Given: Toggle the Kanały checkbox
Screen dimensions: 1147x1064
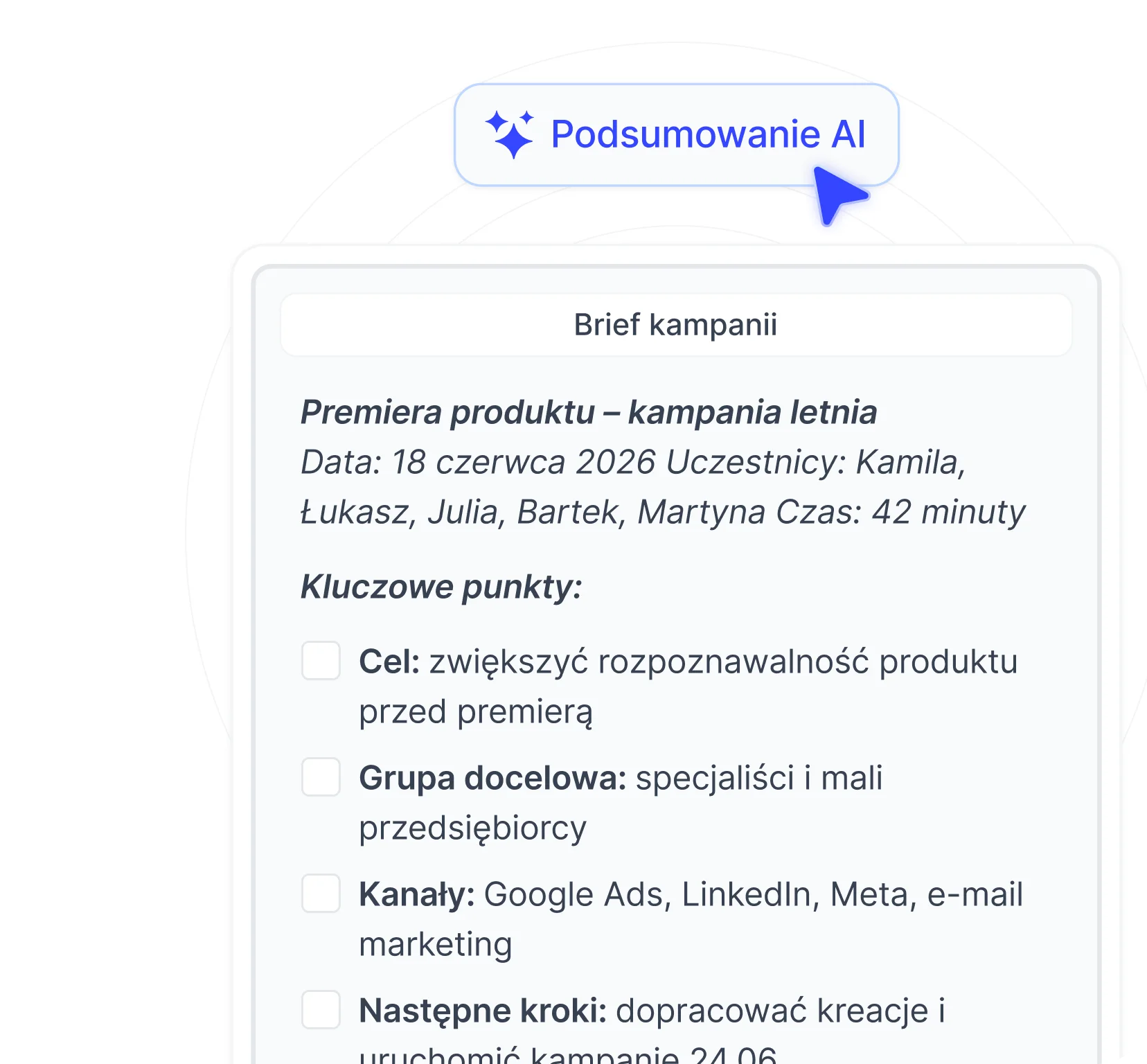Looking at the screenshot, I should coord(321,894).
